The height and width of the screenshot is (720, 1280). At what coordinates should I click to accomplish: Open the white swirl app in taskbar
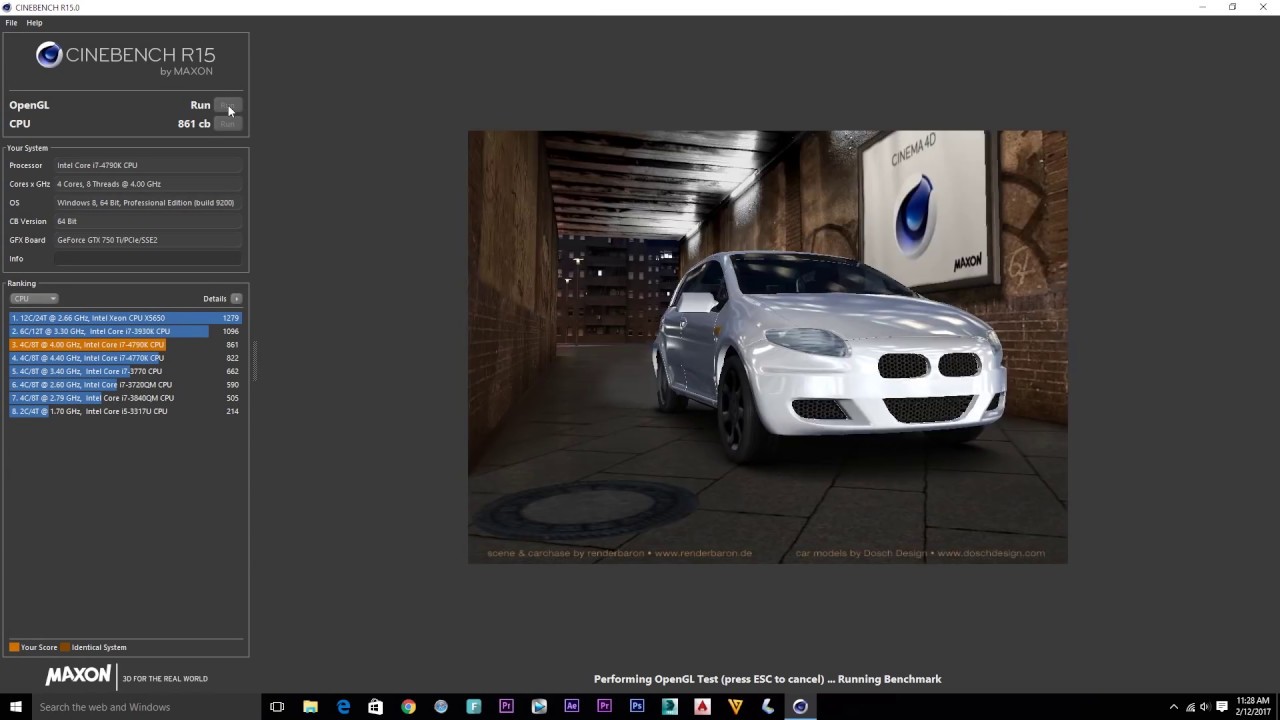point(767,707)
